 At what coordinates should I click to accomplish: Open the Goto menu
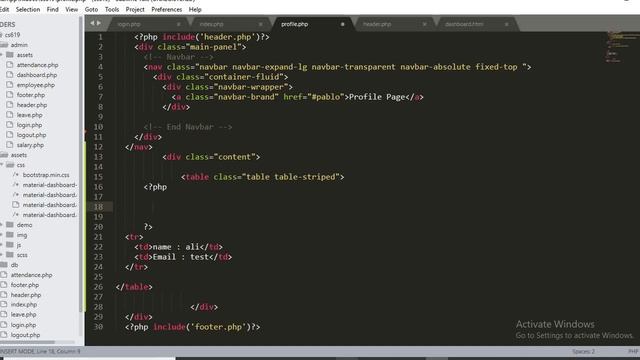coord(91,9)
